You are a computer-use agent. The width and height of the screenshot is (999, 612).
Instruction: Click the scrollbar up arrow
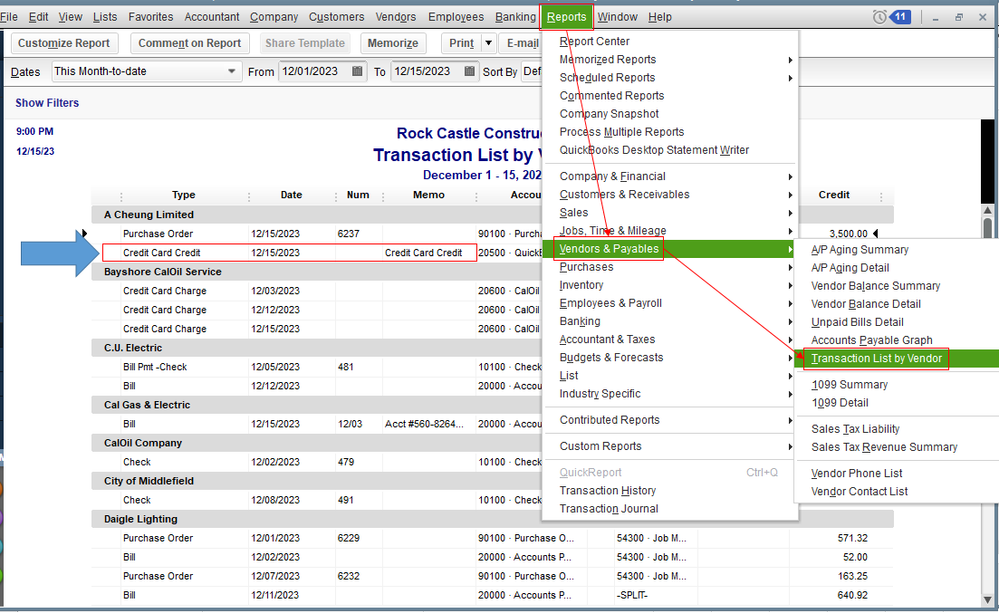989,211
